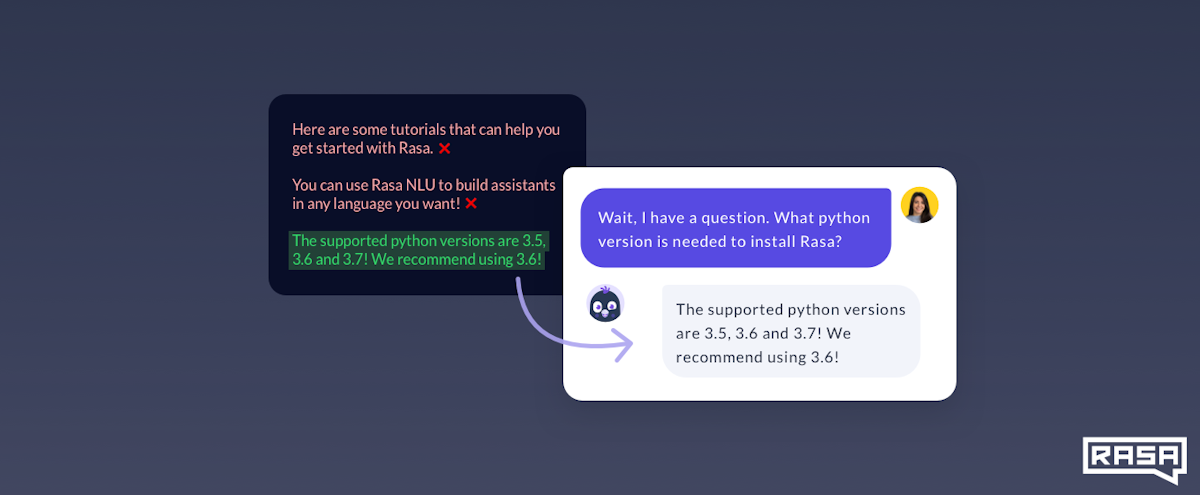Click the purple arrowhead pointing at bot reply

point(623,346)
